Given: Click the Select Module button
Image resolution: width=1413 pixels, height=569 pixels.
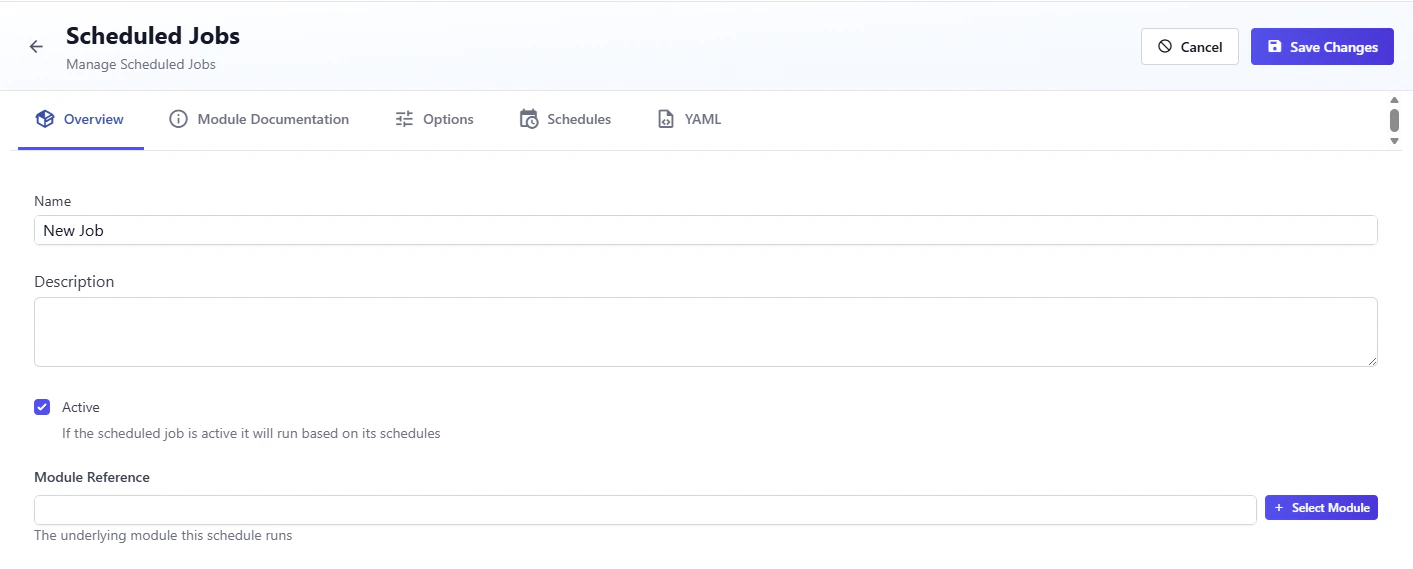Looking at the screenshot, I should click(1321, 508).
